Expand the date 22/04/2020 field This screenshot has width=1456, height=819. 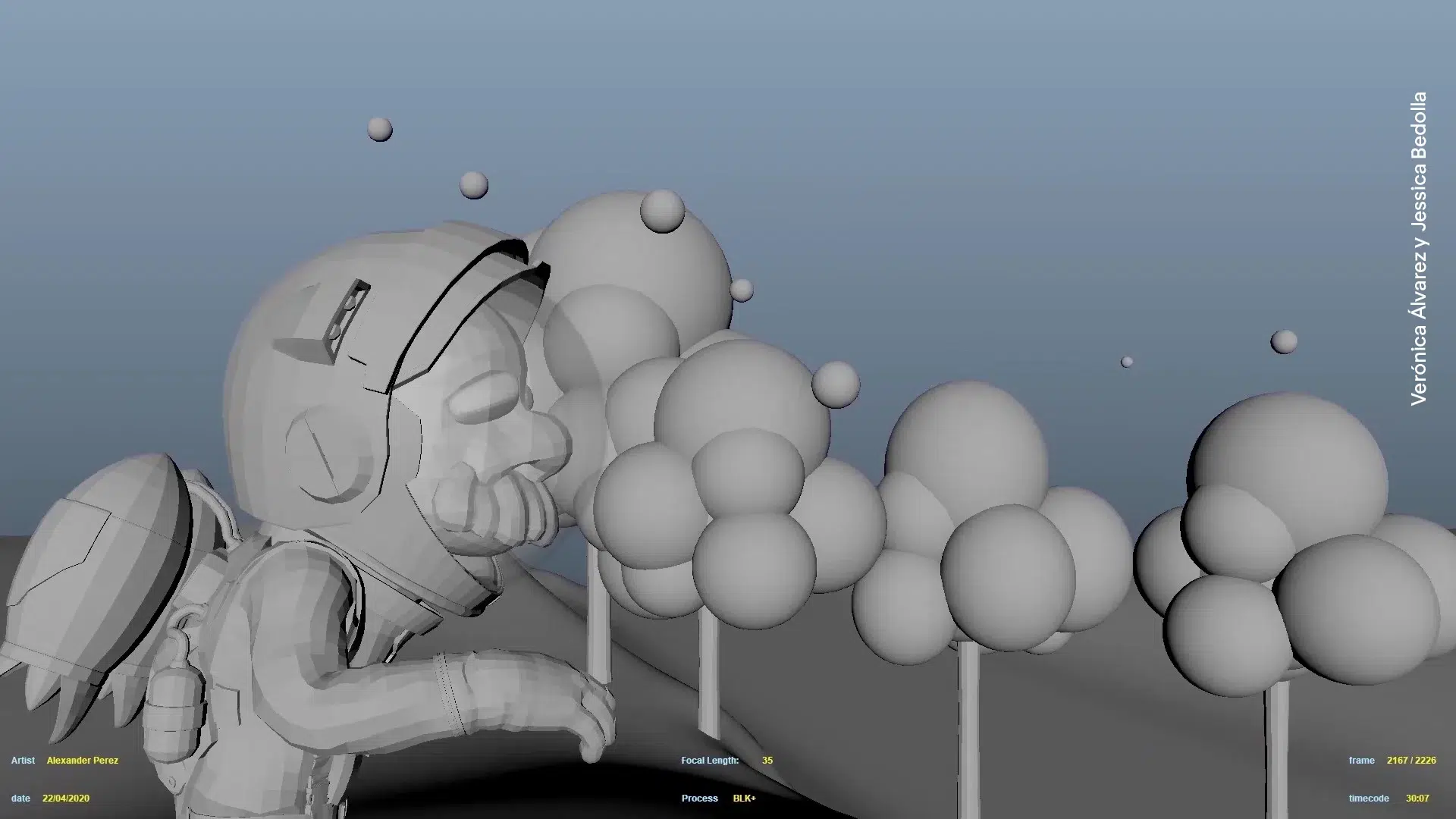click(65, 798)
